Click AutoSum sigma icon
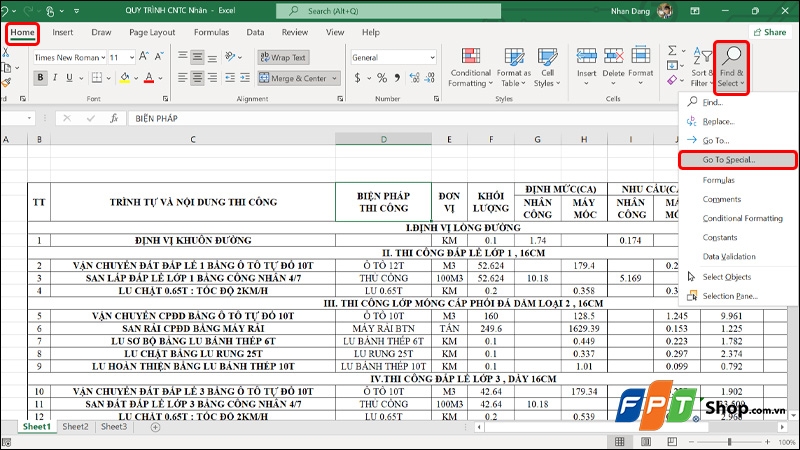800x450 pixels. [672, 51]
